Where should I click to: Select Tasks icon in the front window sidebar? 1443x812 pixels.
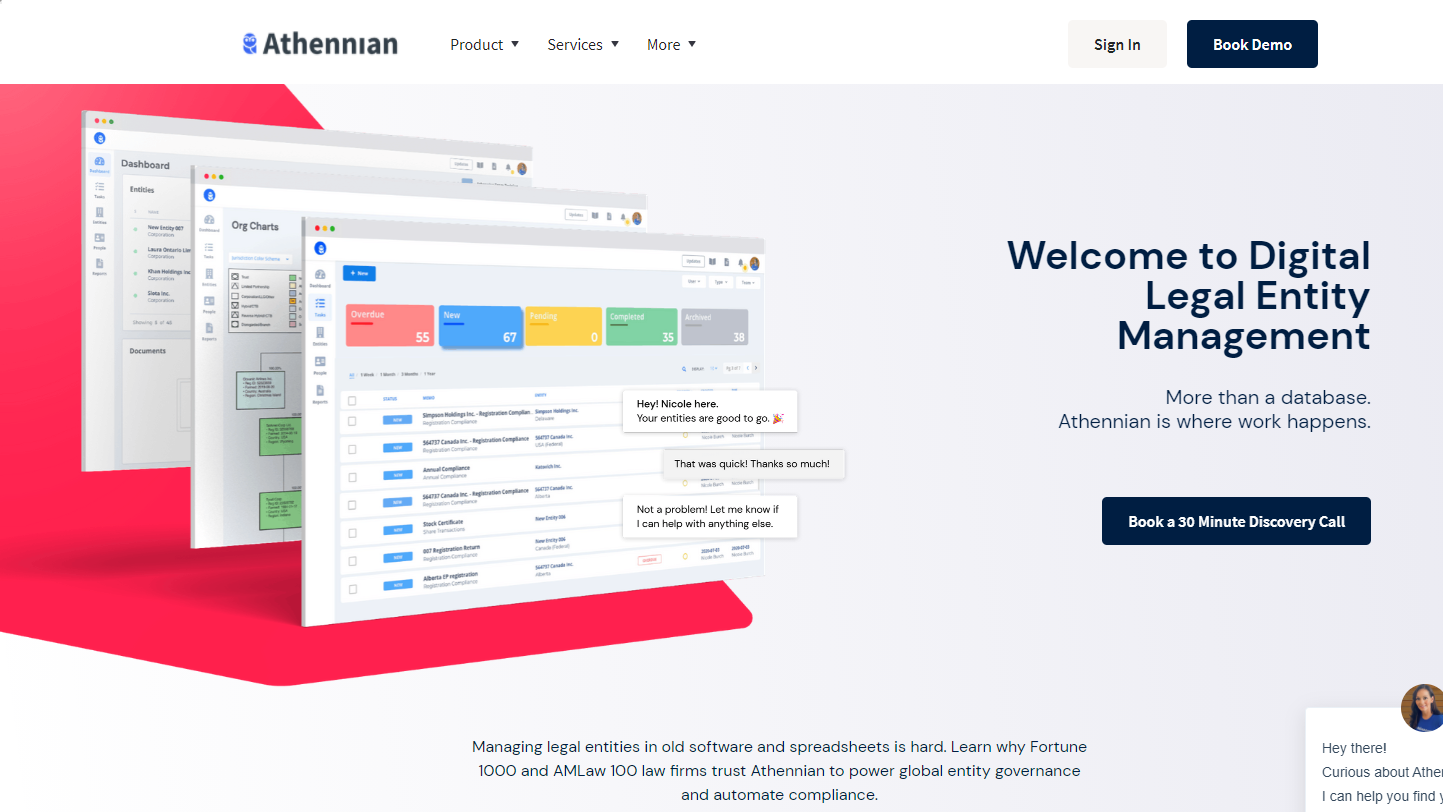[x=320, y=304]
